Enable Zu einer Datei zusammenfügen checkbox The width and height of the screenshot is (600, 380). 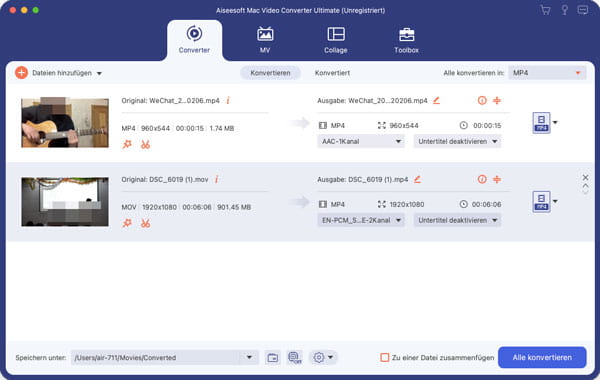coord(385,357)
